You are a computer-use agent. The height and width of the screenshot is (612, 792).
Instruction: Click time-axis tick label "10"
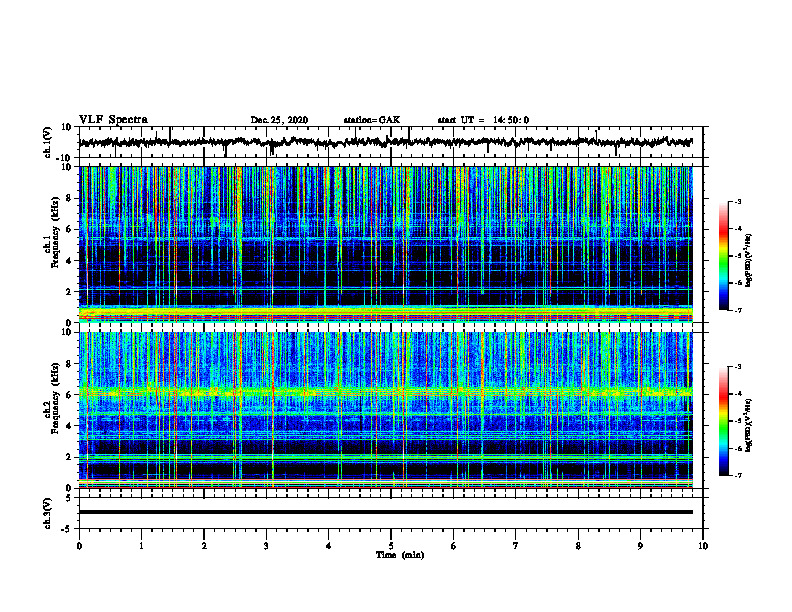coord(703,546)
